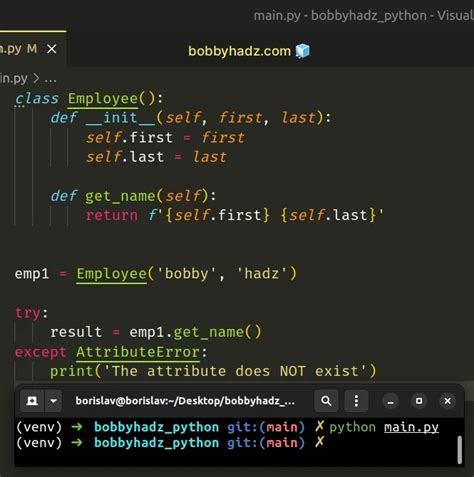
Task: Close the main.py editor tab
Action: pyautogui.click(x=52, y=49)
